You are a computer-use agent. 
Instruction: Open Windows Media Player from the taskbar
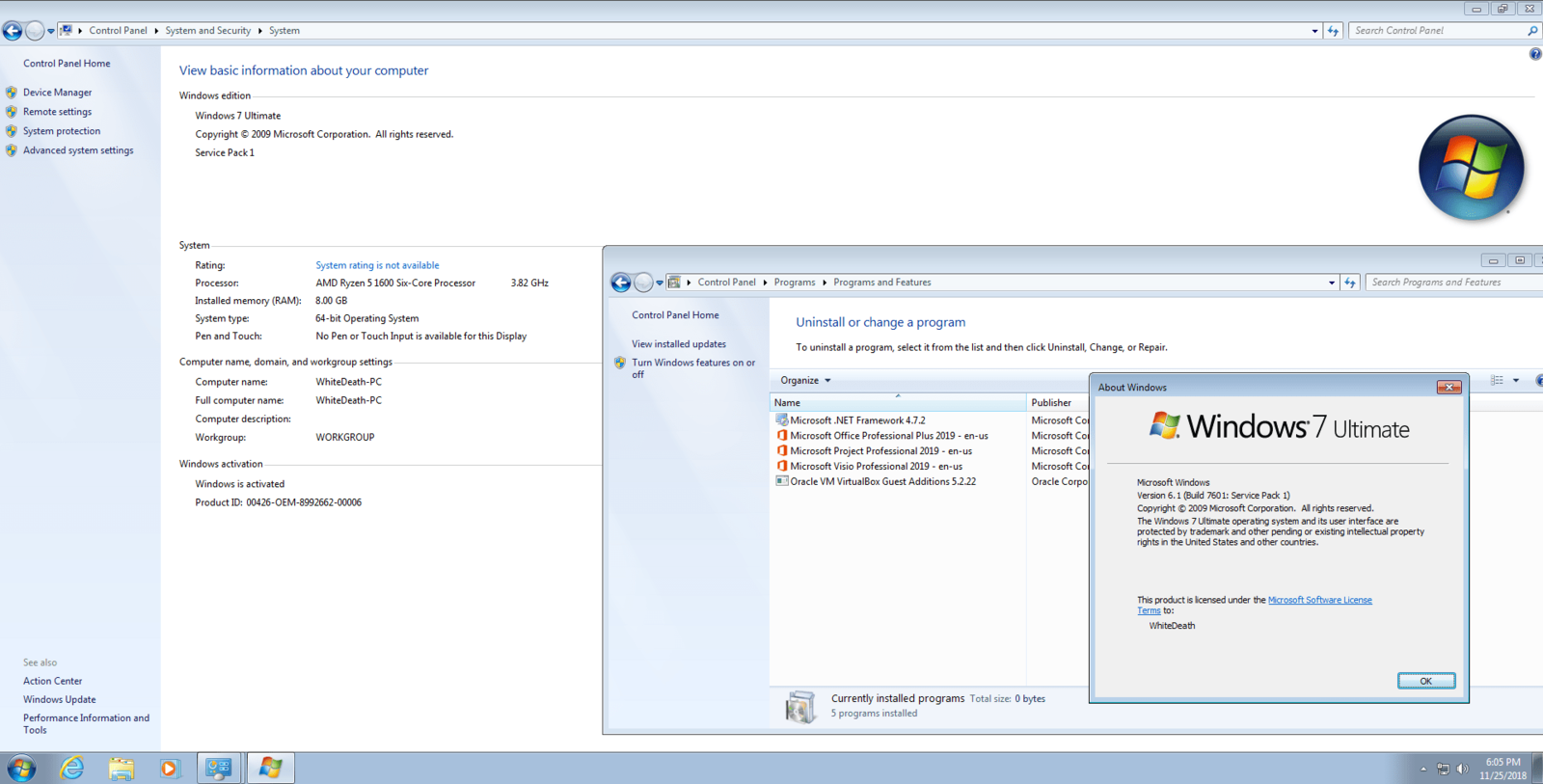[x=170, y=769]
